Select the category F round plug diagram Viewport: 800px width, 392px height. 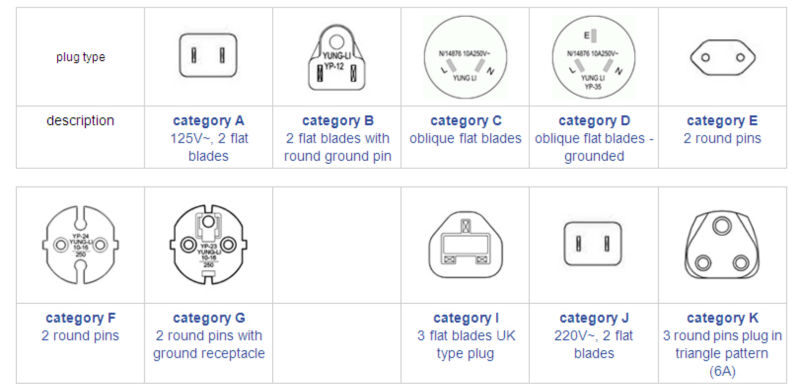[80, 245]
